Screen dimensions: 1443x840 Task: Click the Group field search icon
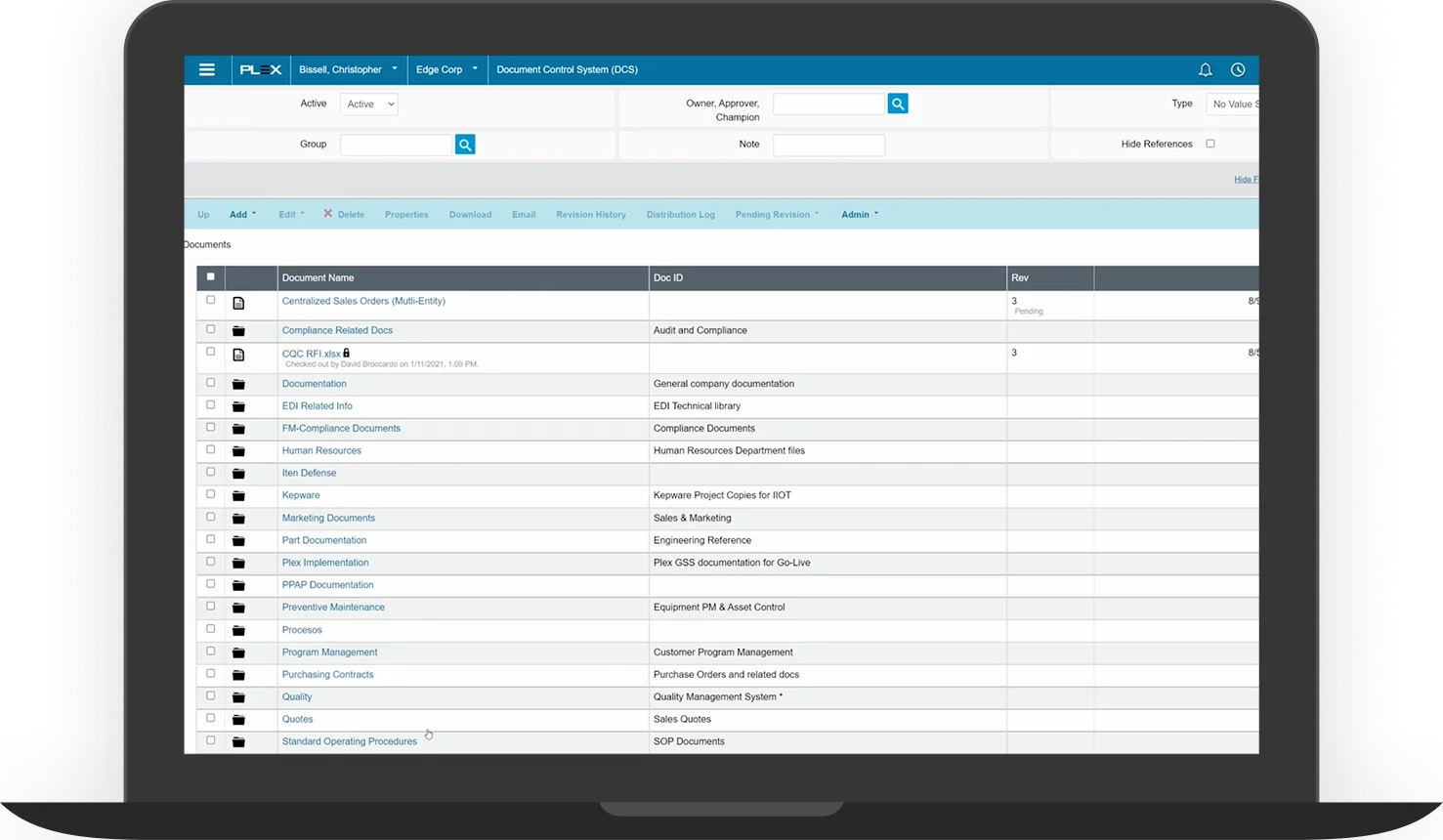pyautogui.click(x=465, y=145)
